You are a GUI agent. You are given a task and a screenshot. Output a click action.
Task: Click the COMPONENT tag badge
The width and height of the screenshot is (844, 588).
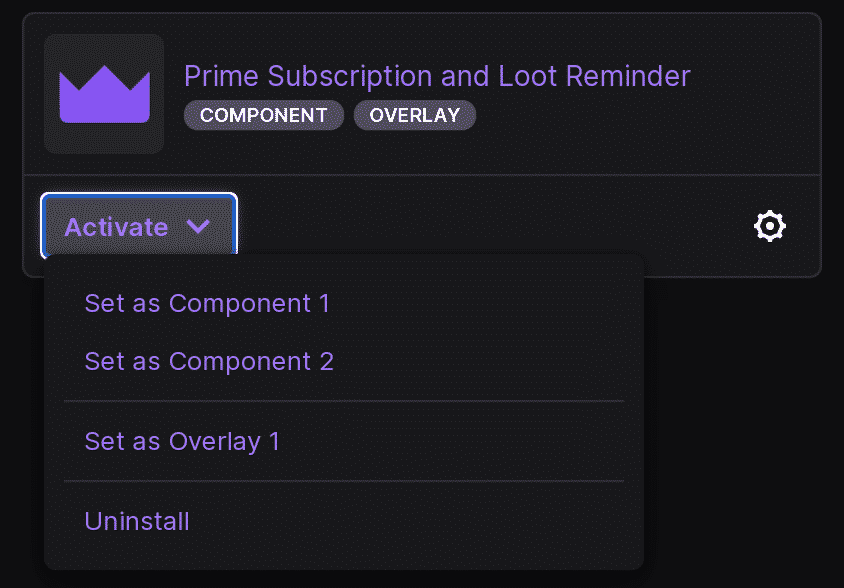point(263,115)
